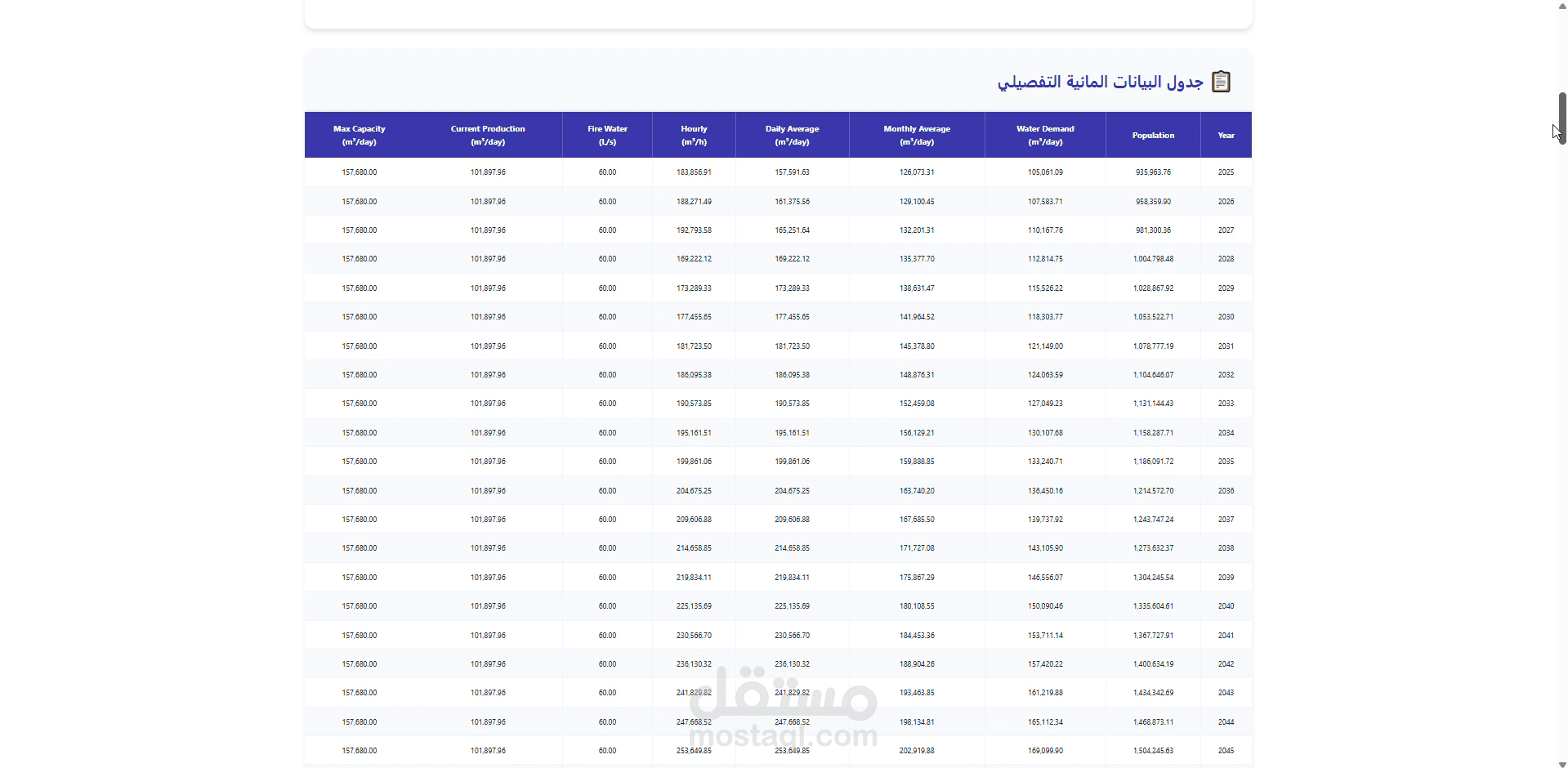Select the year cell 2045

1226,751
